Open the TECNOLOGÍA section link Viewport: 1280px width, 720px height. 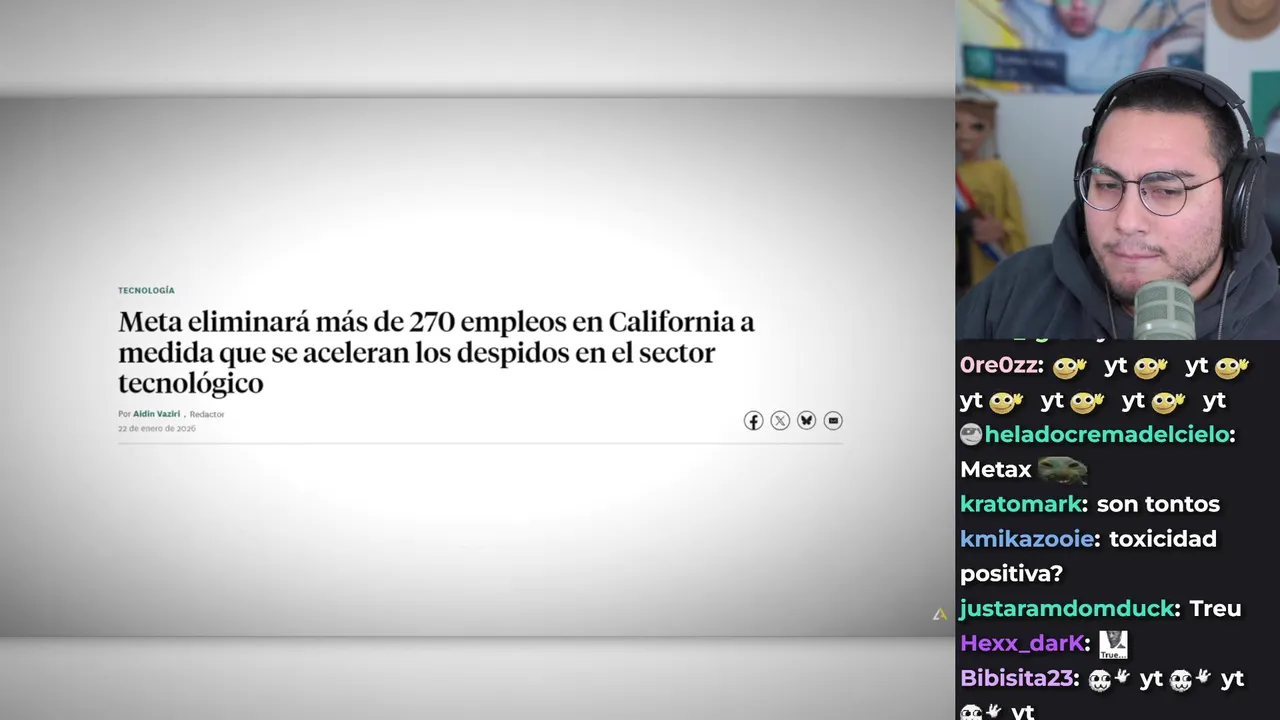tap(146, 290)
